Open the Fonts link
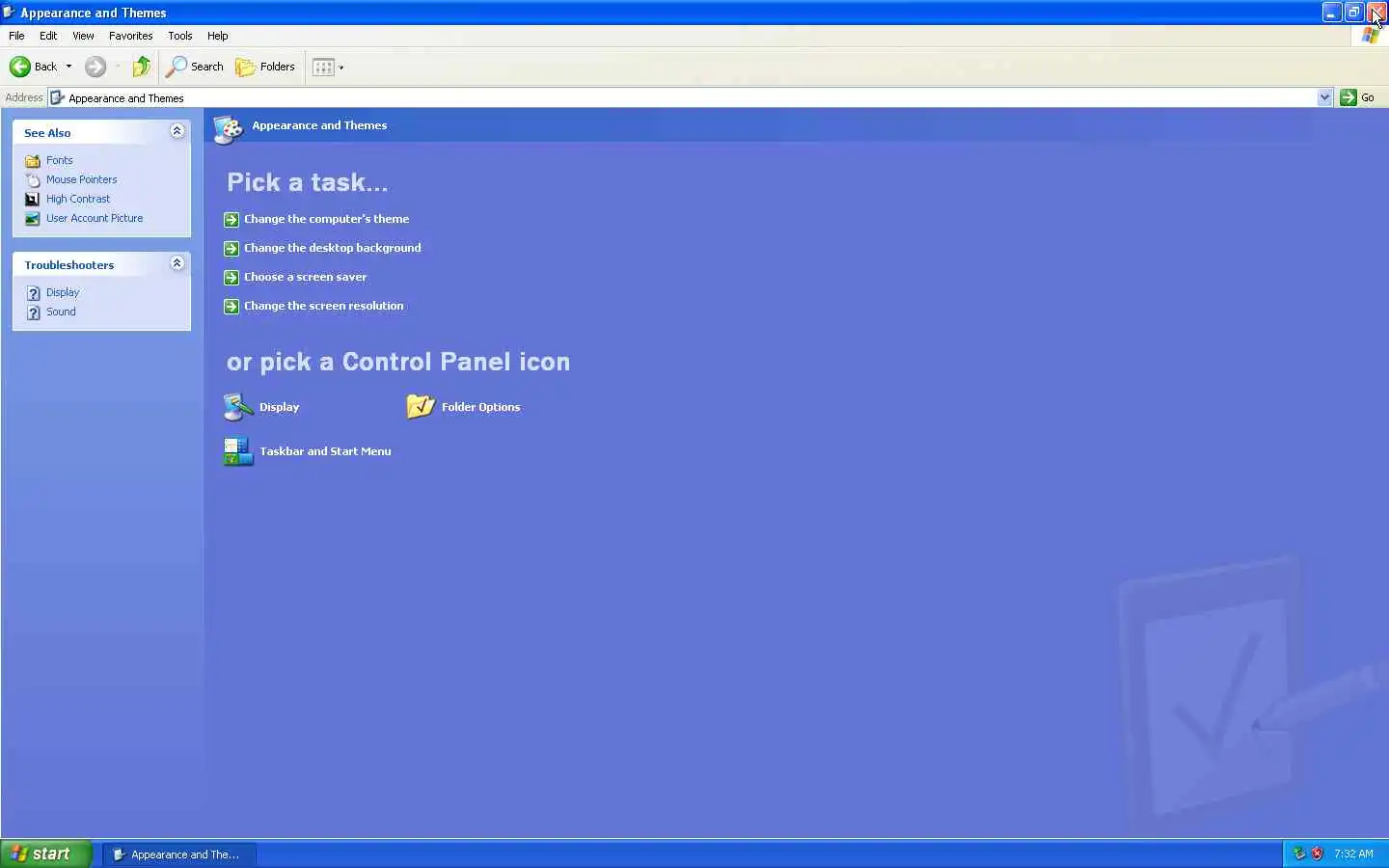 [59, 160]
